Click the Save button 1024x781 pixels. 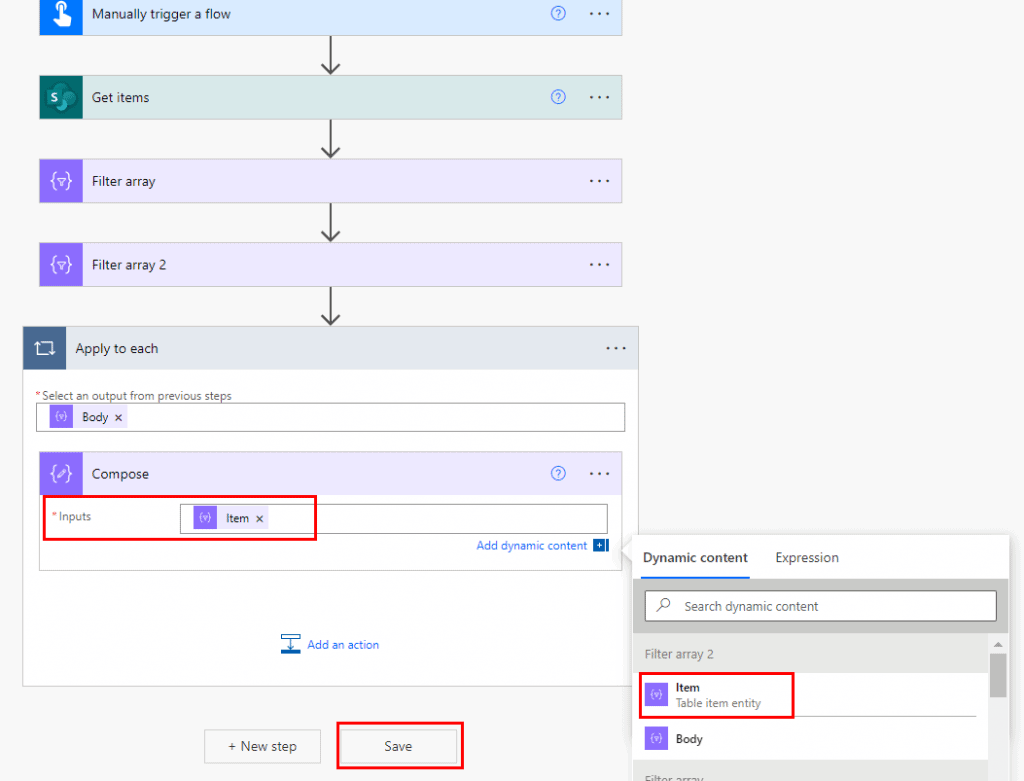tap(398, 746)
